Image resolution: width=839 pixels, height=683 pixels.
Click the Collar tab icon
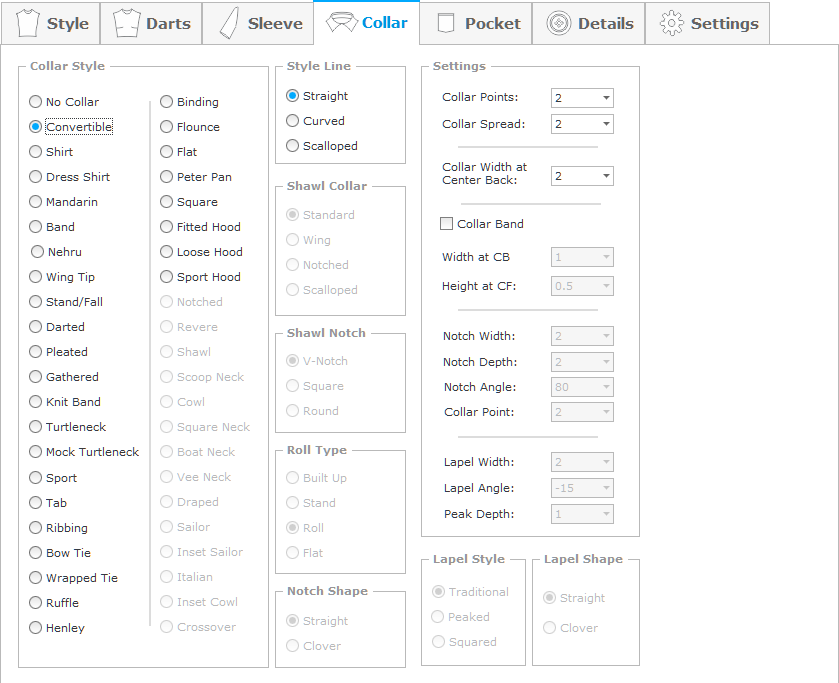[342, 22]
